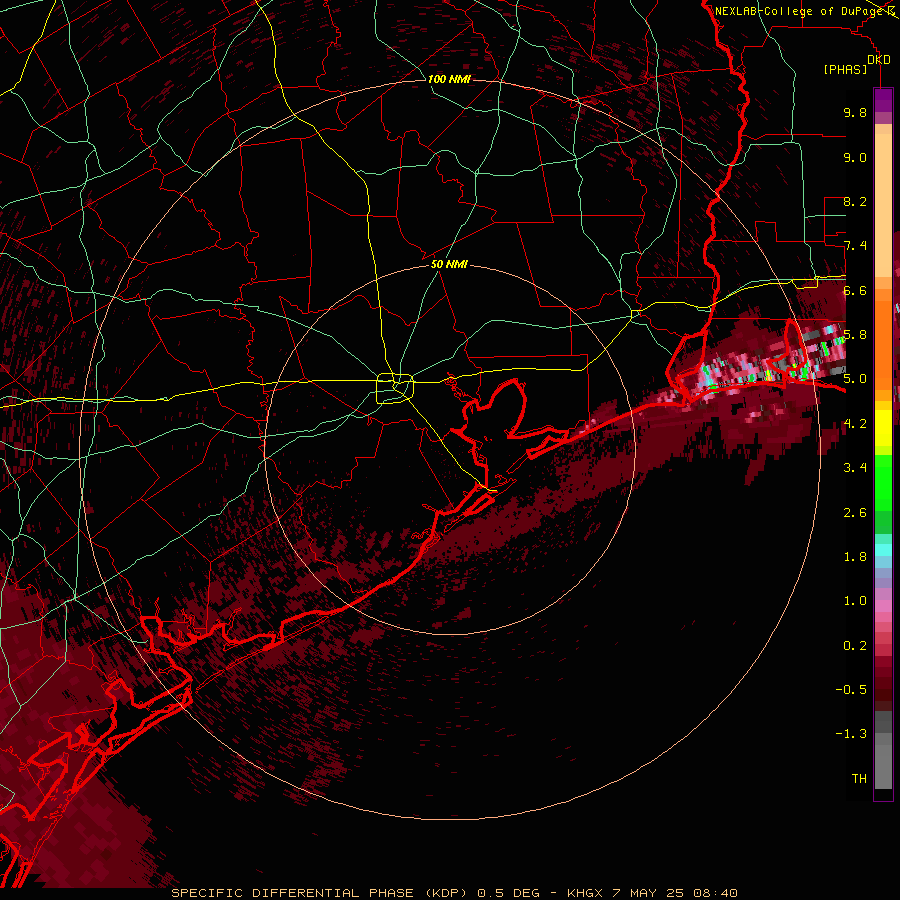The height and width of the screenshot is (900, 900).
Task: Pick the cyan color bar segment near 1.8
Action: pyautogui.click(x=883, y=550)
